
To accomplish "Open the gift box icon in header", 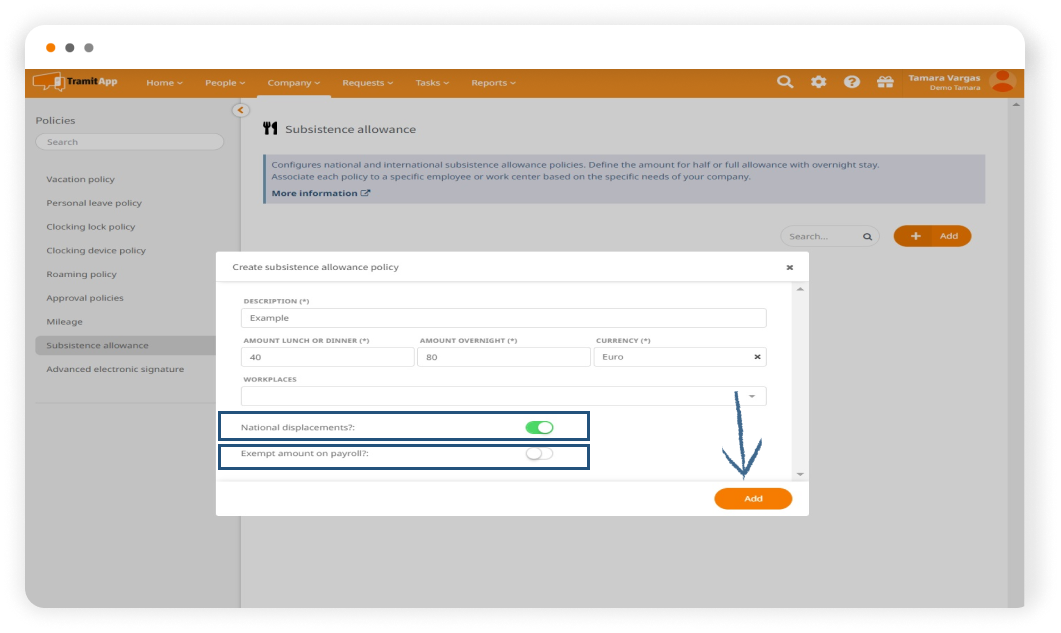I will [884, 82].
